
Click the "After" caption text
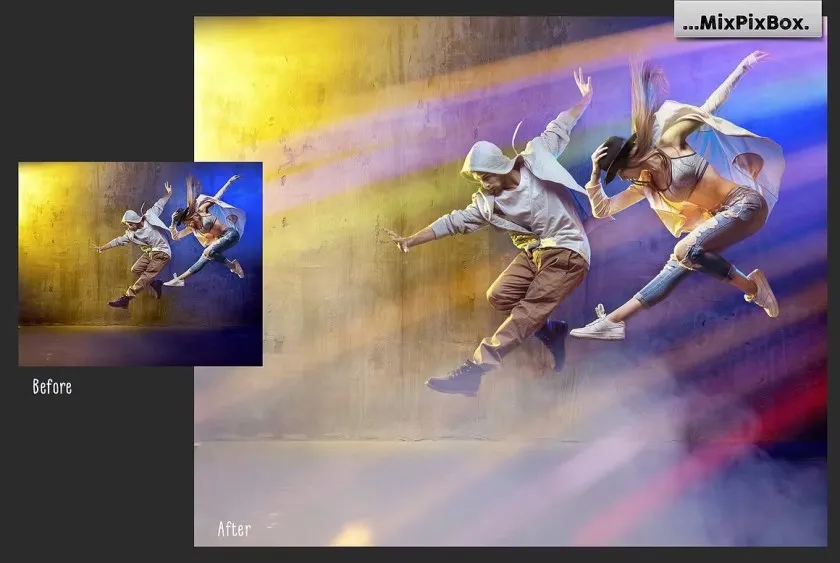coord(234,529)
